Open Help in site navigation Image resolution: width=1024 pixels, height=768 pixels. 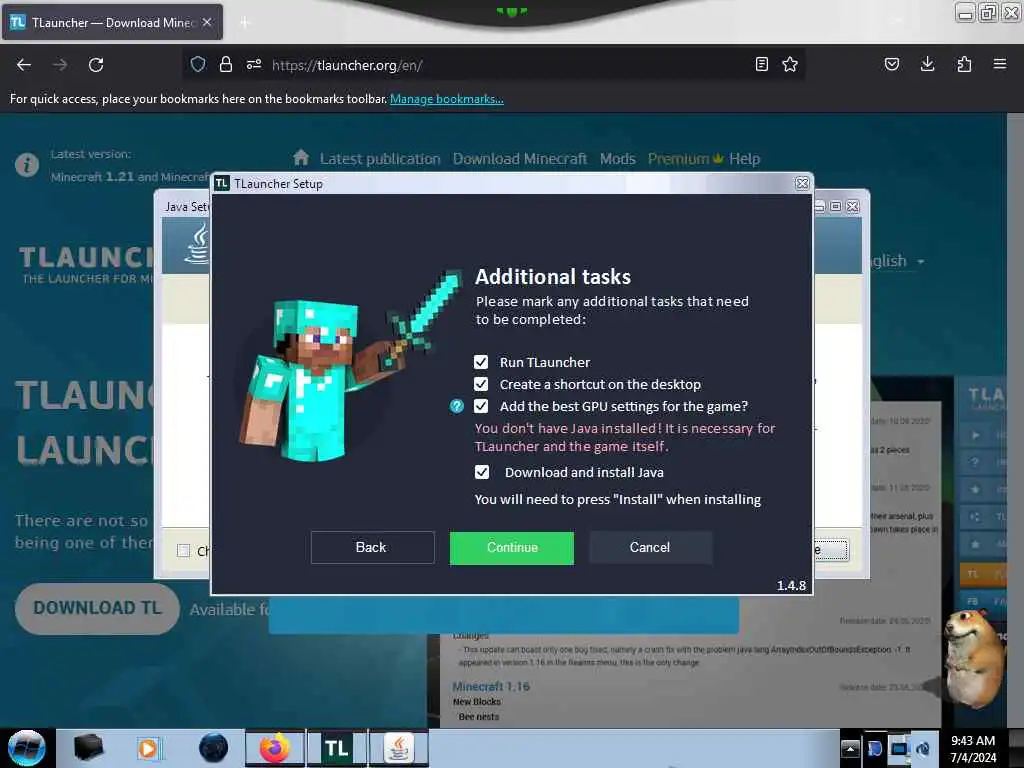click(x=744, y=159)
